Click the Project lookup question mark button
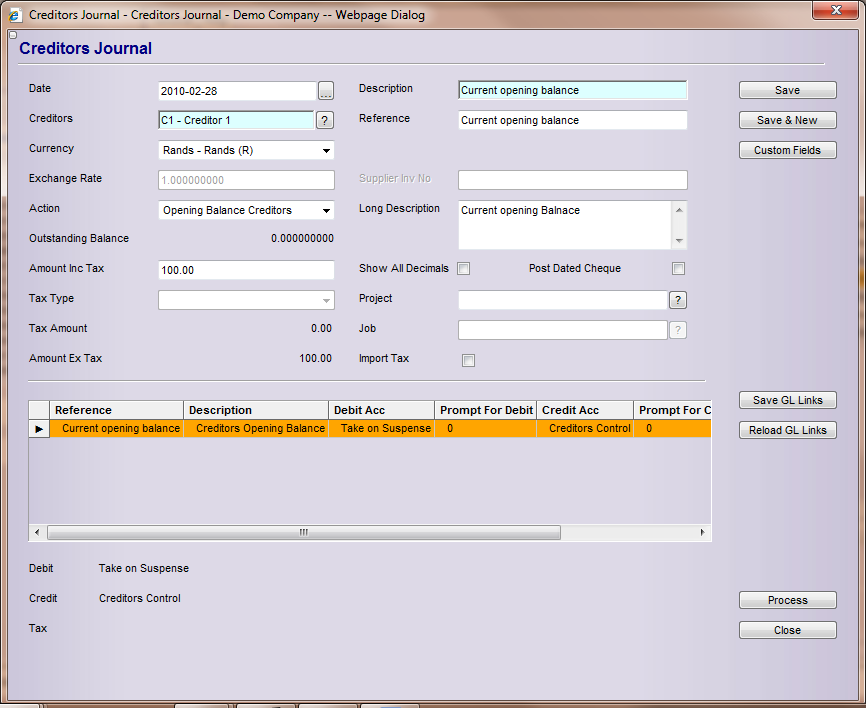 tap(677, 300)
